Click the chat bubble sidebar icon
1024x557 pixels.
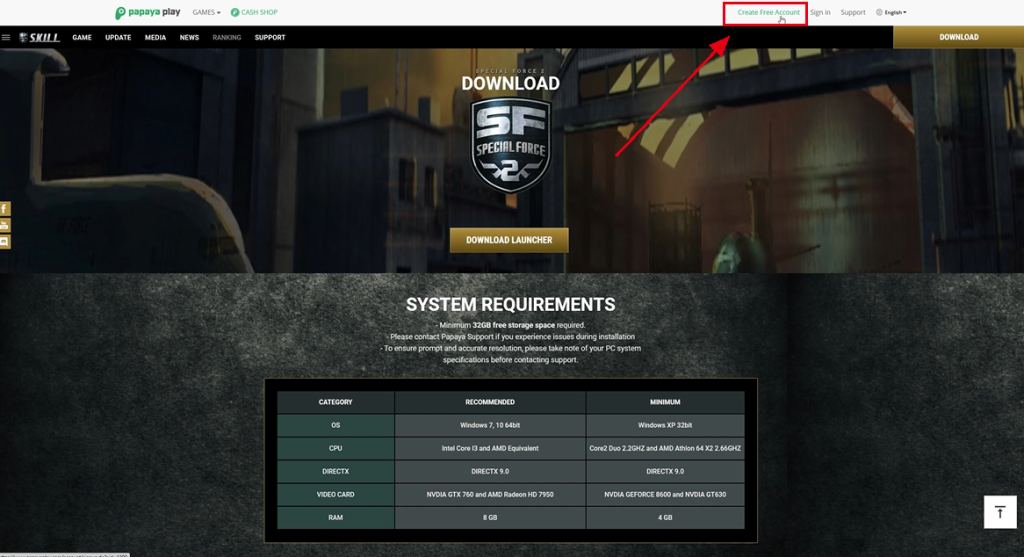click(5, 241)
